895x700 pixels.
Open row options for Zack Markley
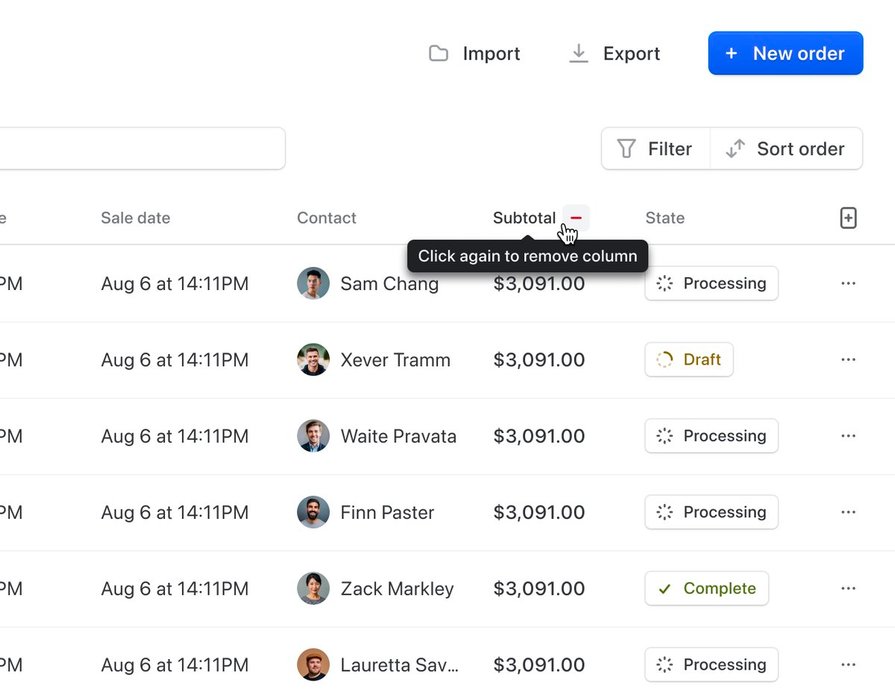point(848,588)
